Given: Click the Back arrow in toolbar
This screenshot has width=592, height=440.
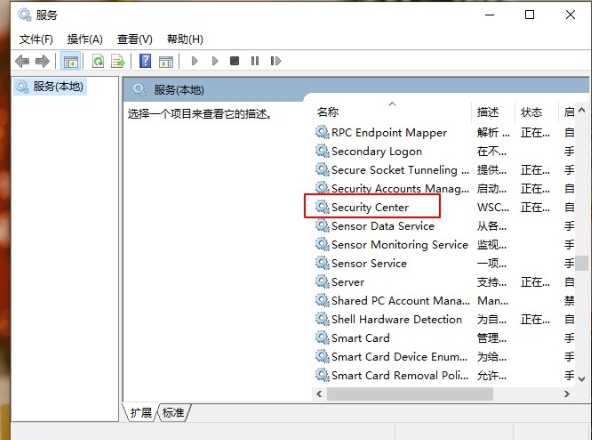Looking at the screenshot, I should tap(22, 61).
